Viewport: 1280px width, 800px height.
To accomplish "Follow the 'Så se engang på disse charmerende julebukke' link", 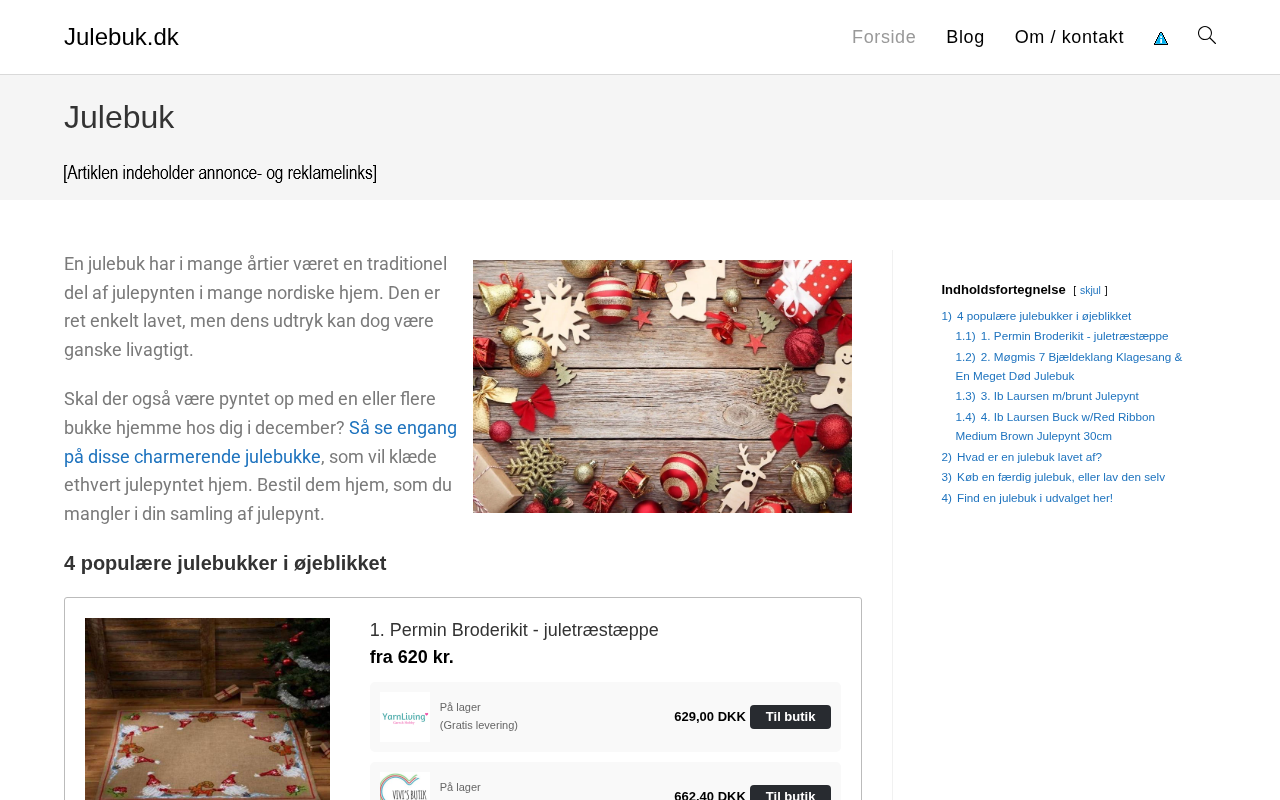I will (x=260, y=442).
